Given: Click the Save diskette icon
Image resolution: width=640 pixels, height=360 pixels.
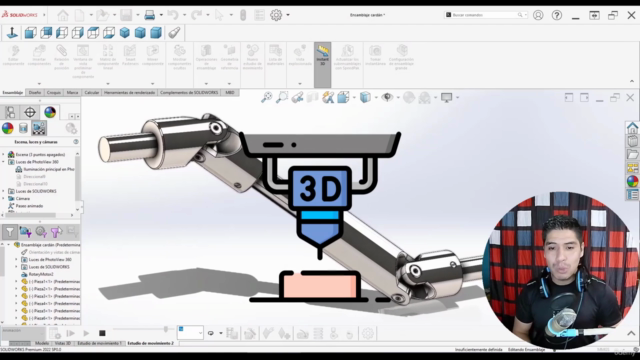Looking at the screenshot, I should click(x=126, y=15).
